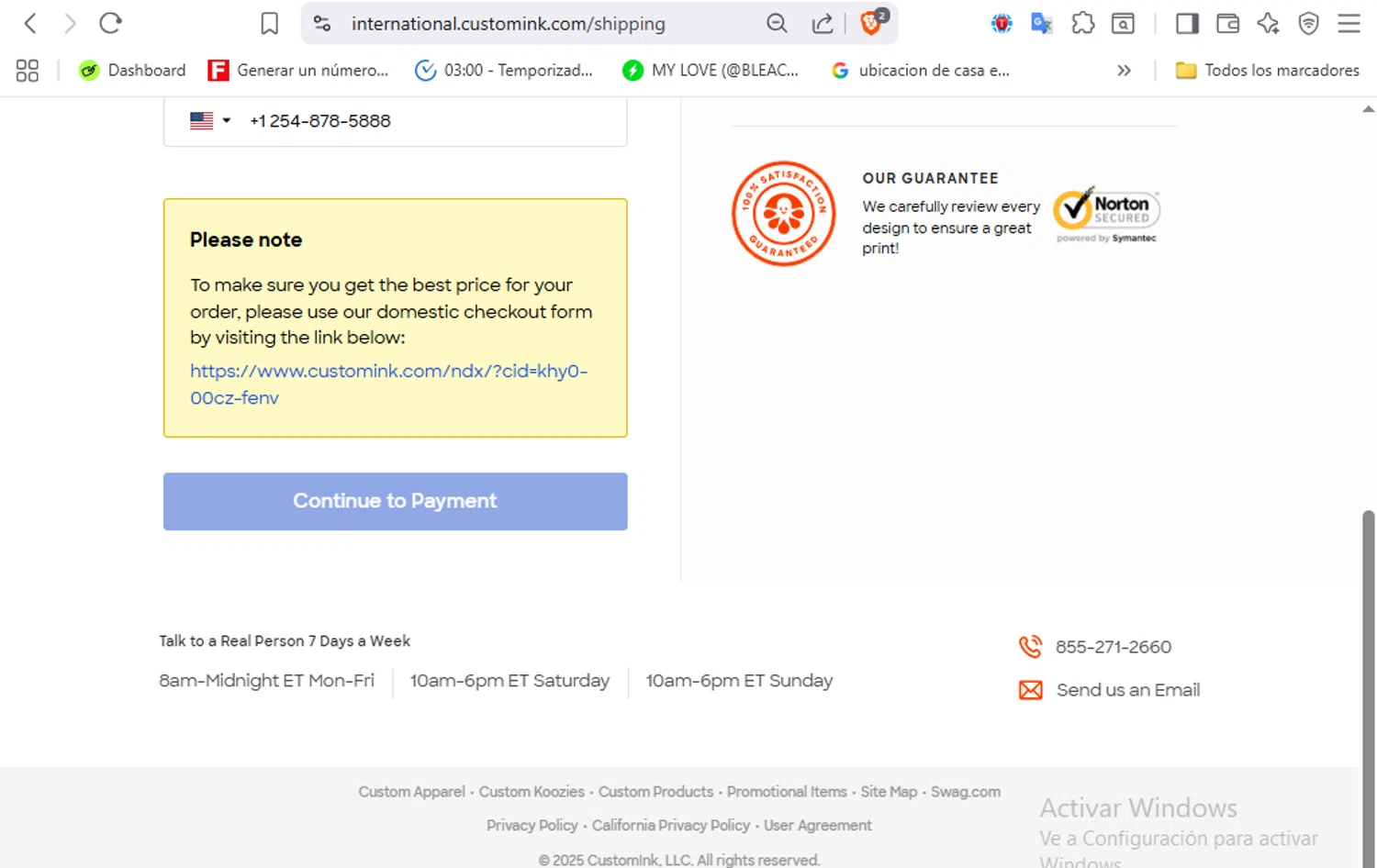Screen dimensions: 1377x868
Task: Open Brave Wallet icon
Action: 1227,23
